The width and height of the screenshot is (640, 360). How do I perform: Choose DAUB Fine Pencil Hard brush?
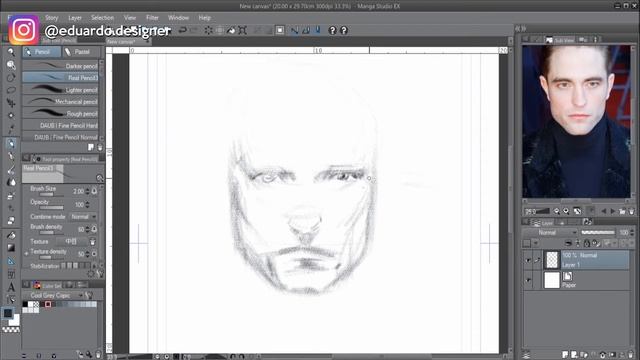[60, 125]
